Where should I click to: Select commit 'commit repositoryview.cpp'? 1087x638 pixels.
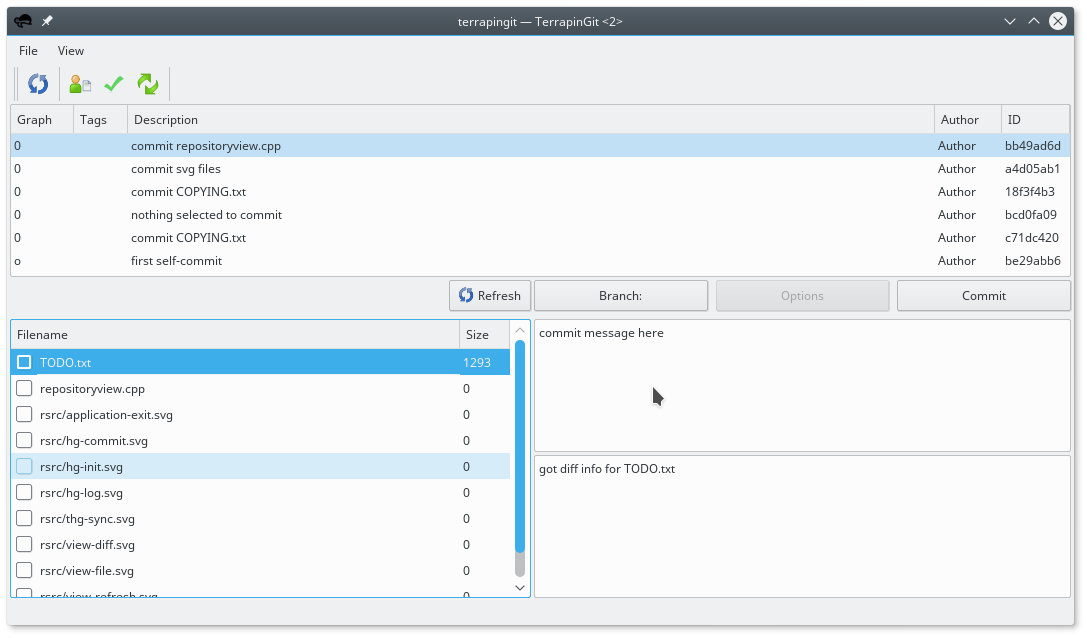coord(540,146)
